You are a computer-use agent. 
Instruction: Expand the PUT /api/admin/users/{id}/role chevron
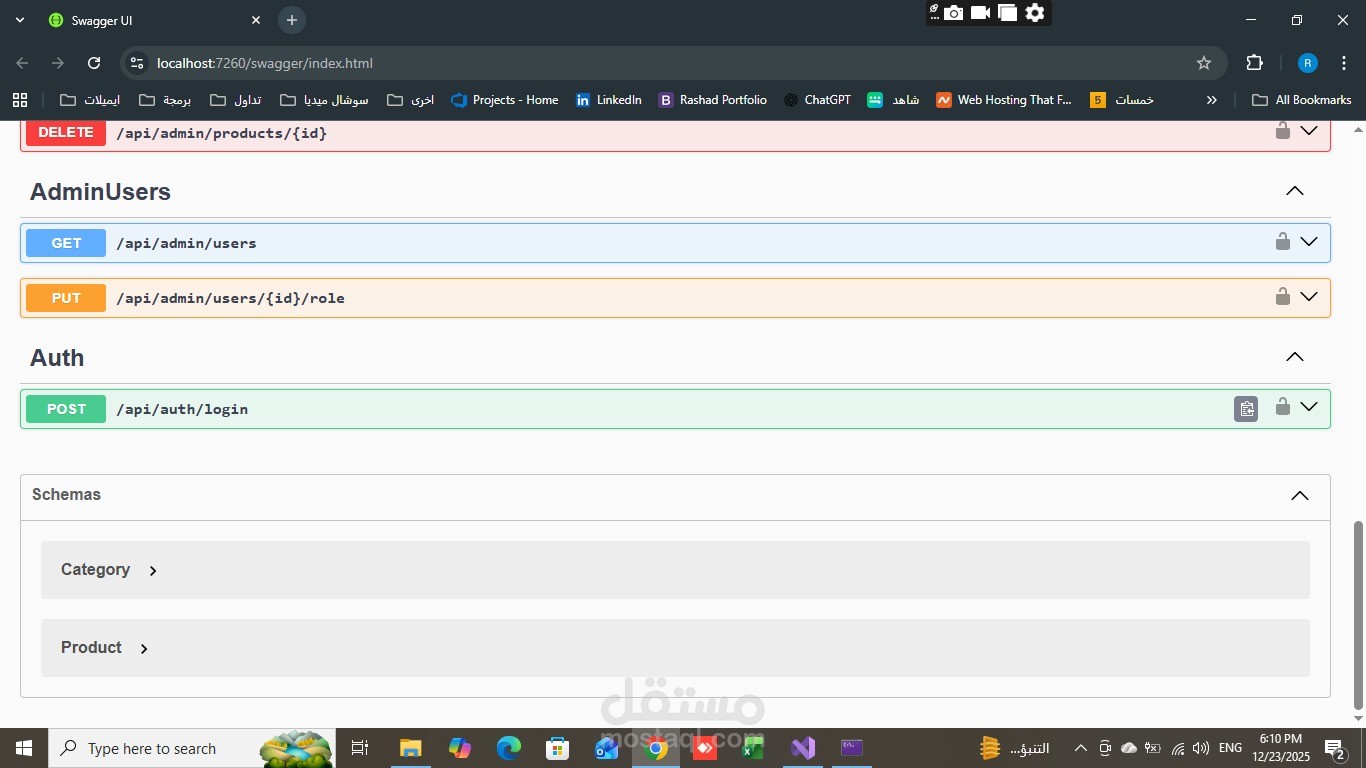1309,297
